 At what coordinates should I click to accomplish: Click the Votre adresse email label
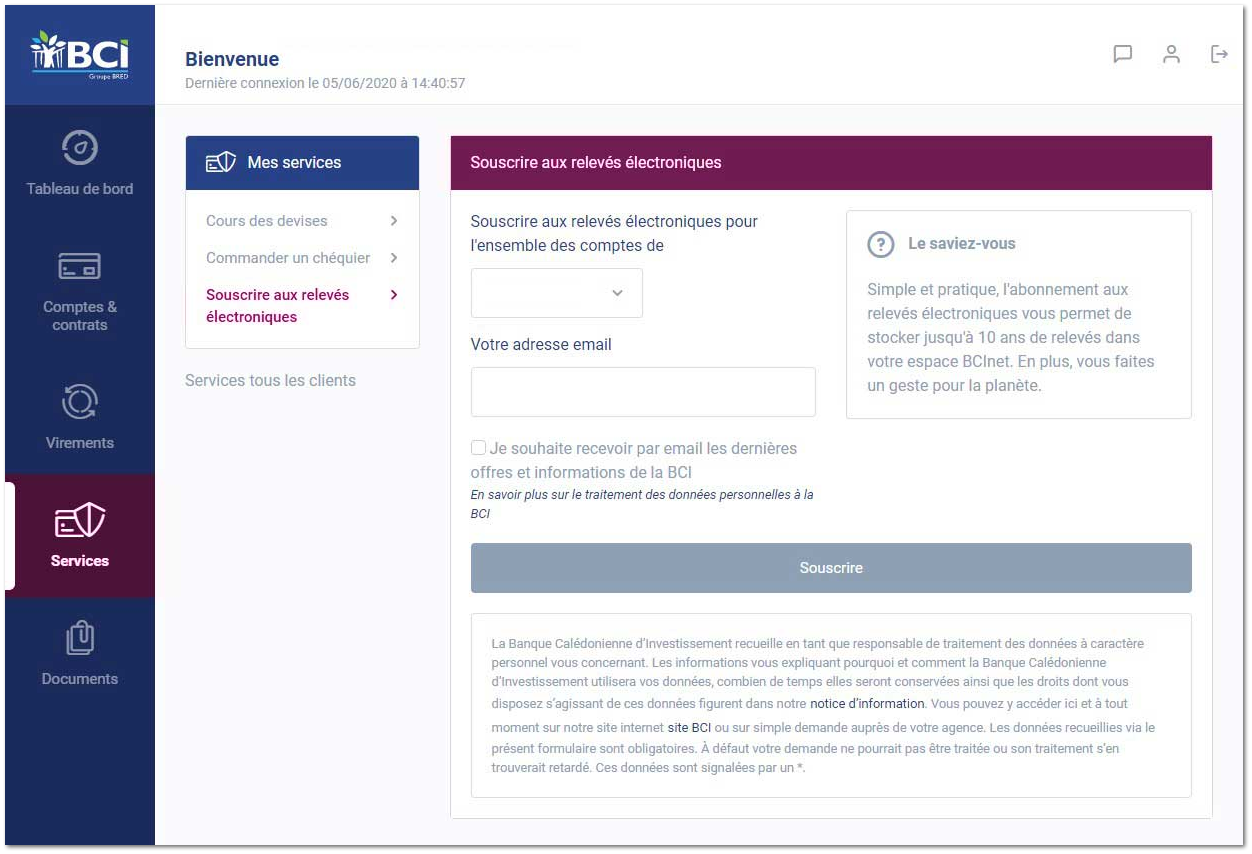[x=541, y=345]
